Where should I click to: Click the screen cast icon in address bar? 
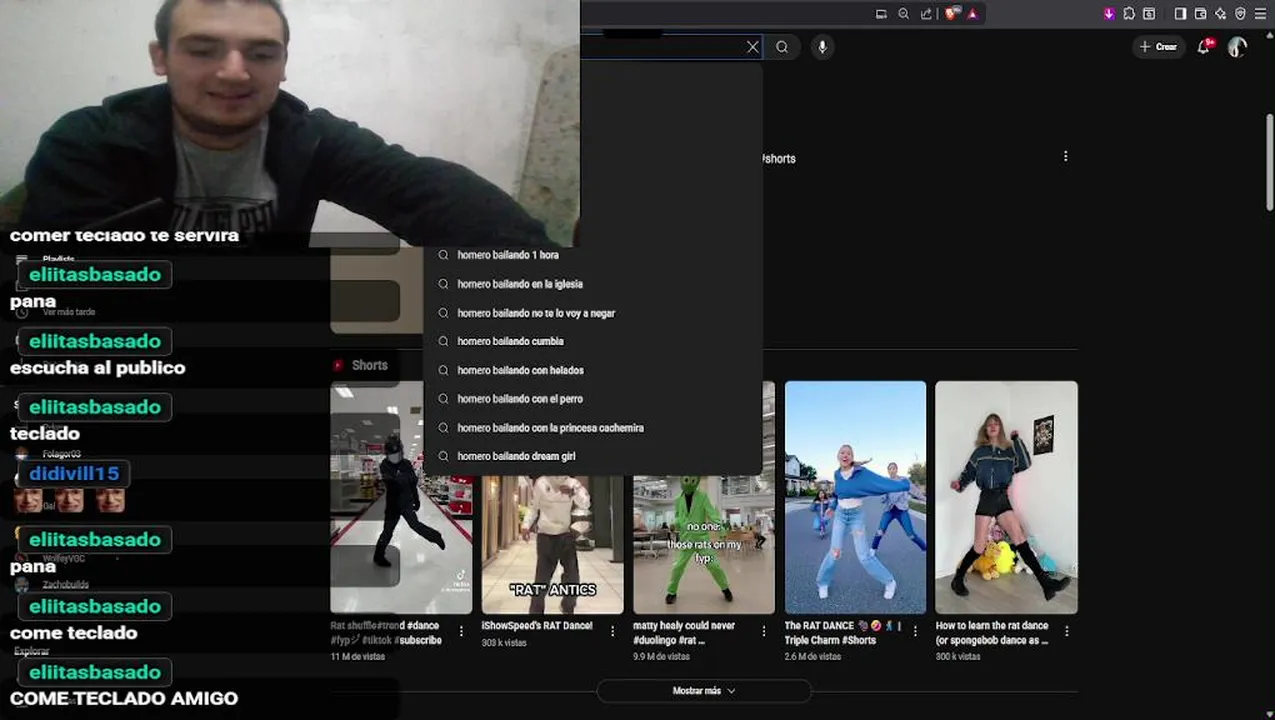[x=881, y=14]
